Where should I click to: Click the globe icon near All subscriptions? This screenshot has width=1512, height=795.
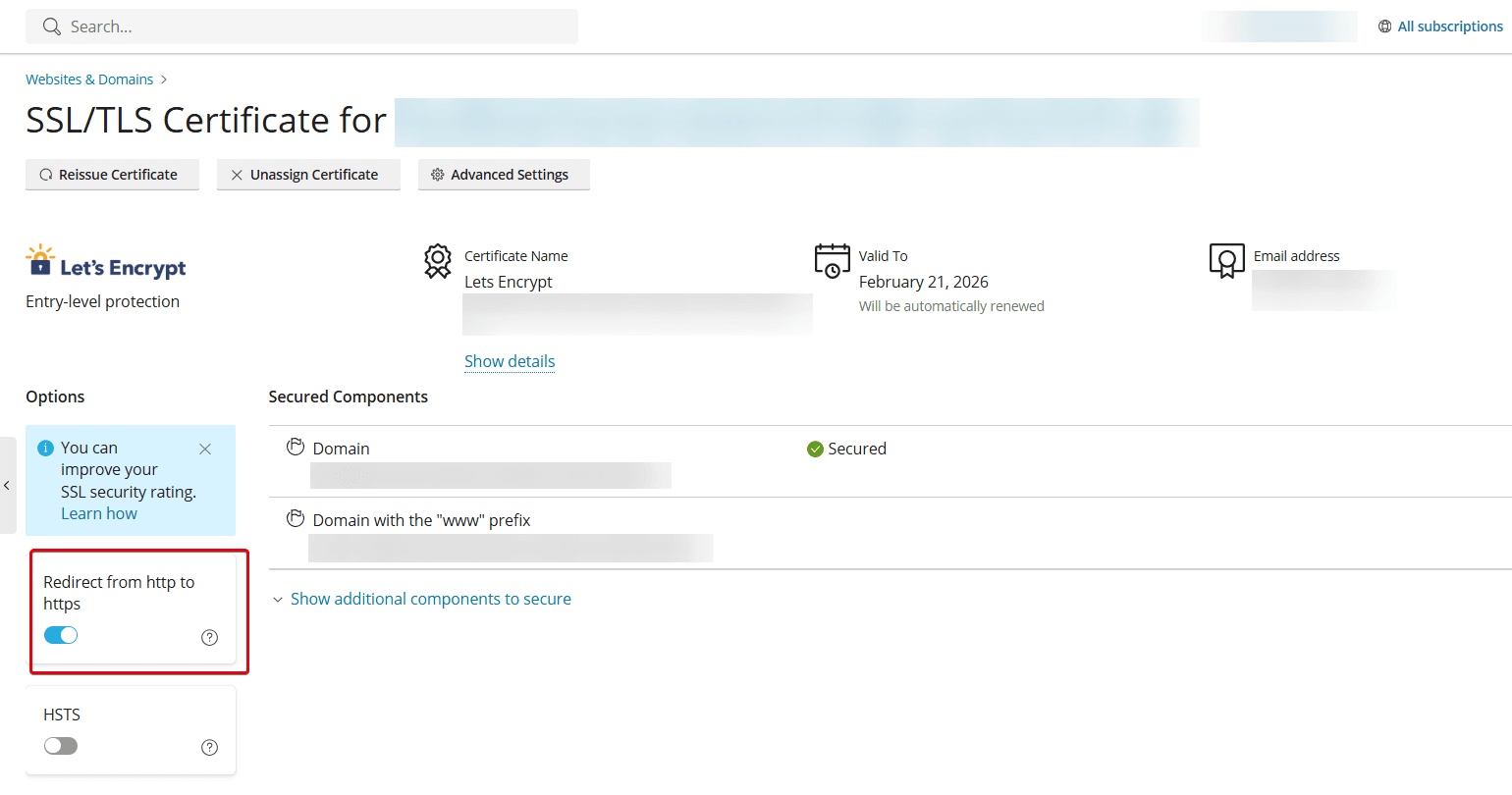pyautogui.click(x=1384, y=26)
